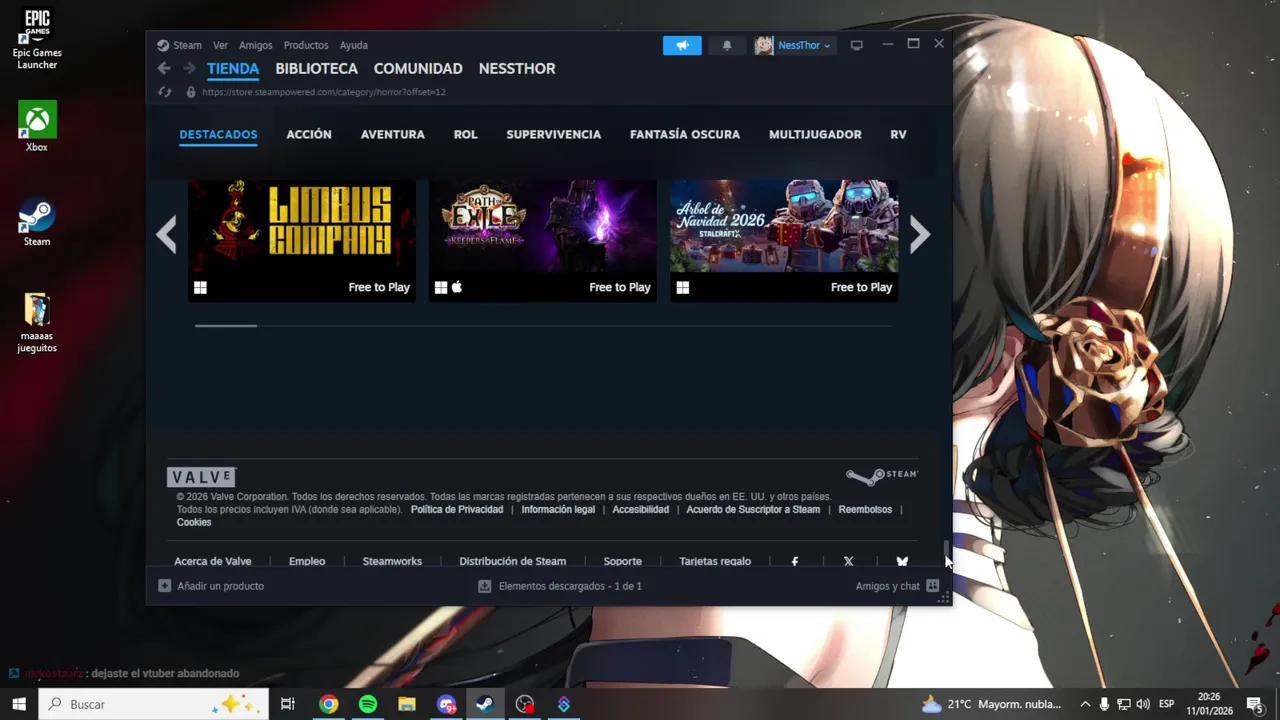Select the MULTIJUGADOR category tab
This screenshot has height=720, width=1280.
tap(815, 134)
